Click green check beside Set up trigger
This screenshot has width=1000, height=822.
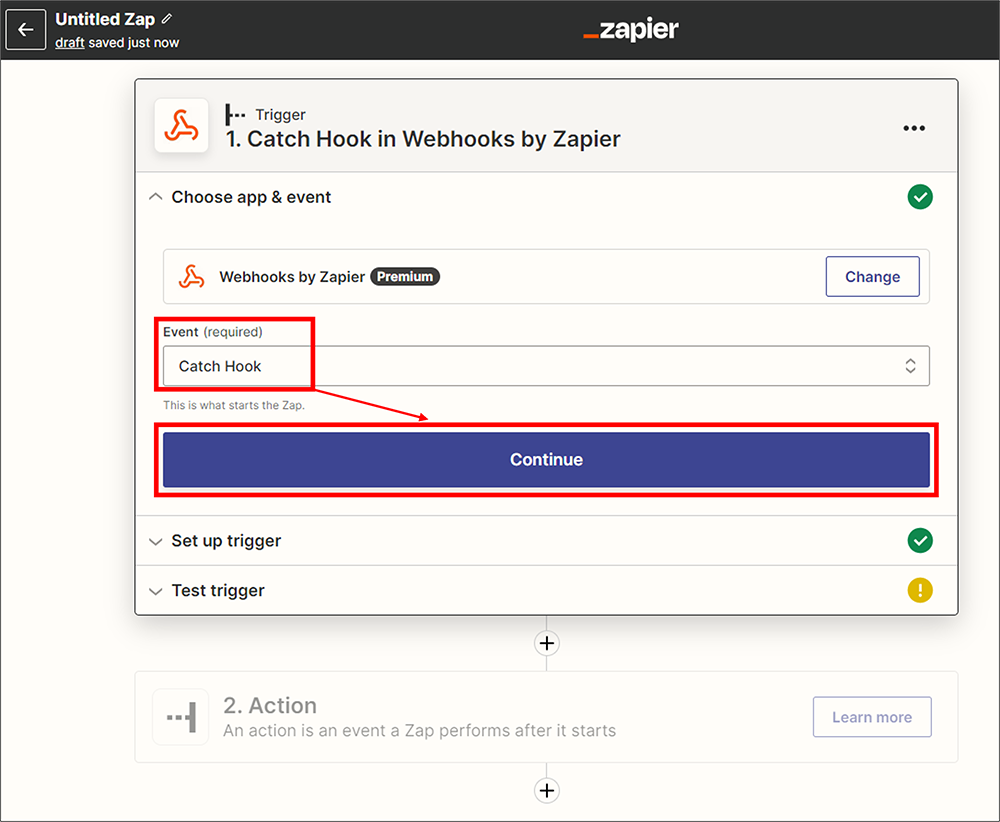[x=920, y=541]
